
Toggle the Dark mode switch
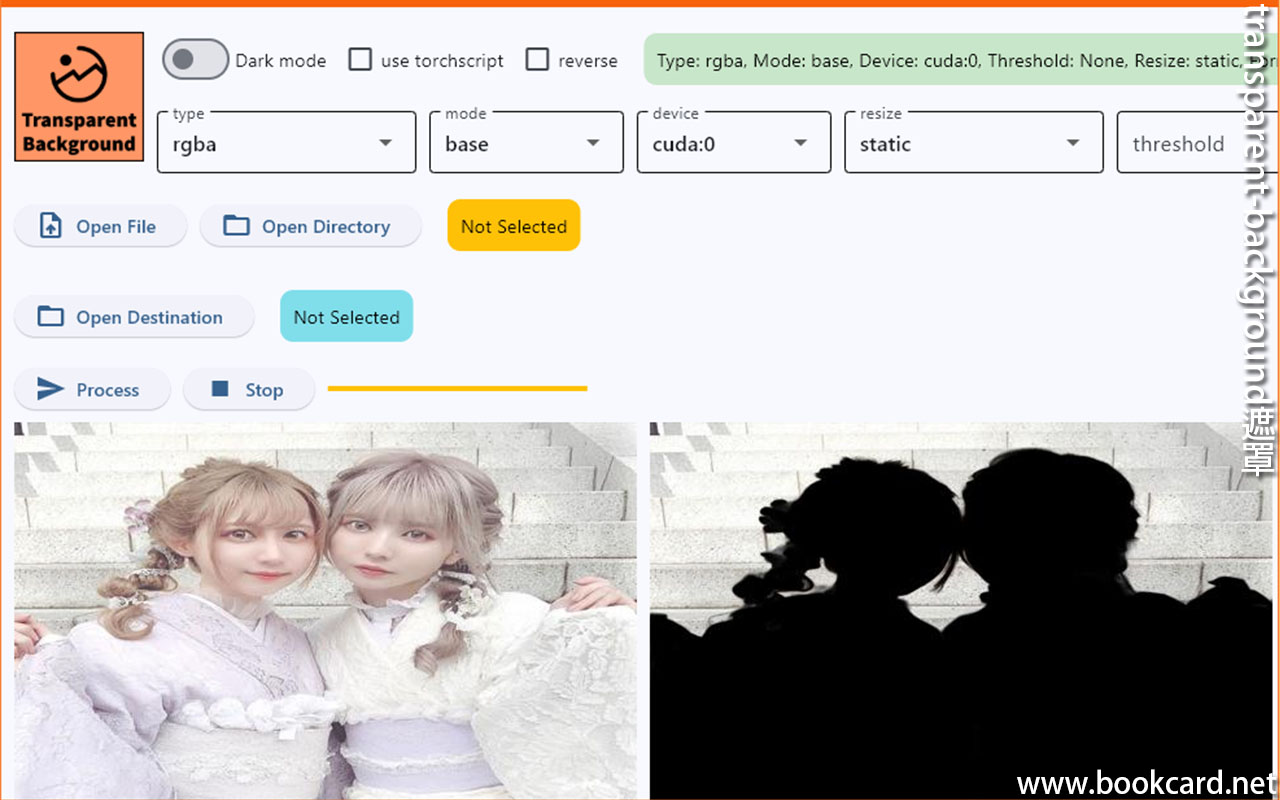click(x=195, y=60)
